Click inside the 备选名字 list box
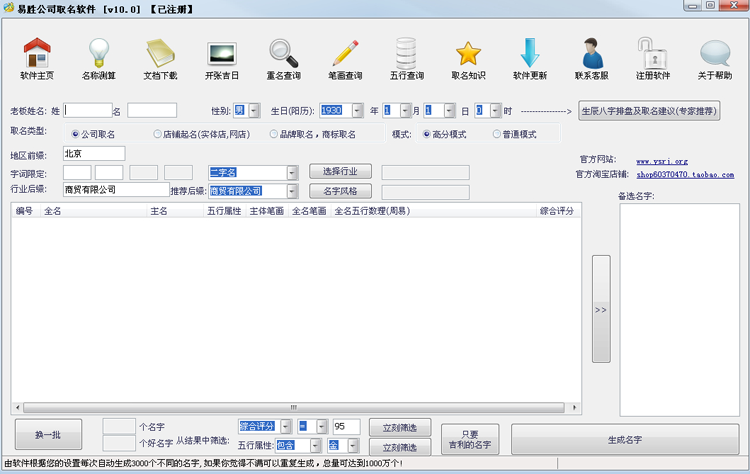This screenshot has height=474, width=750. click(x=680, y=310)
